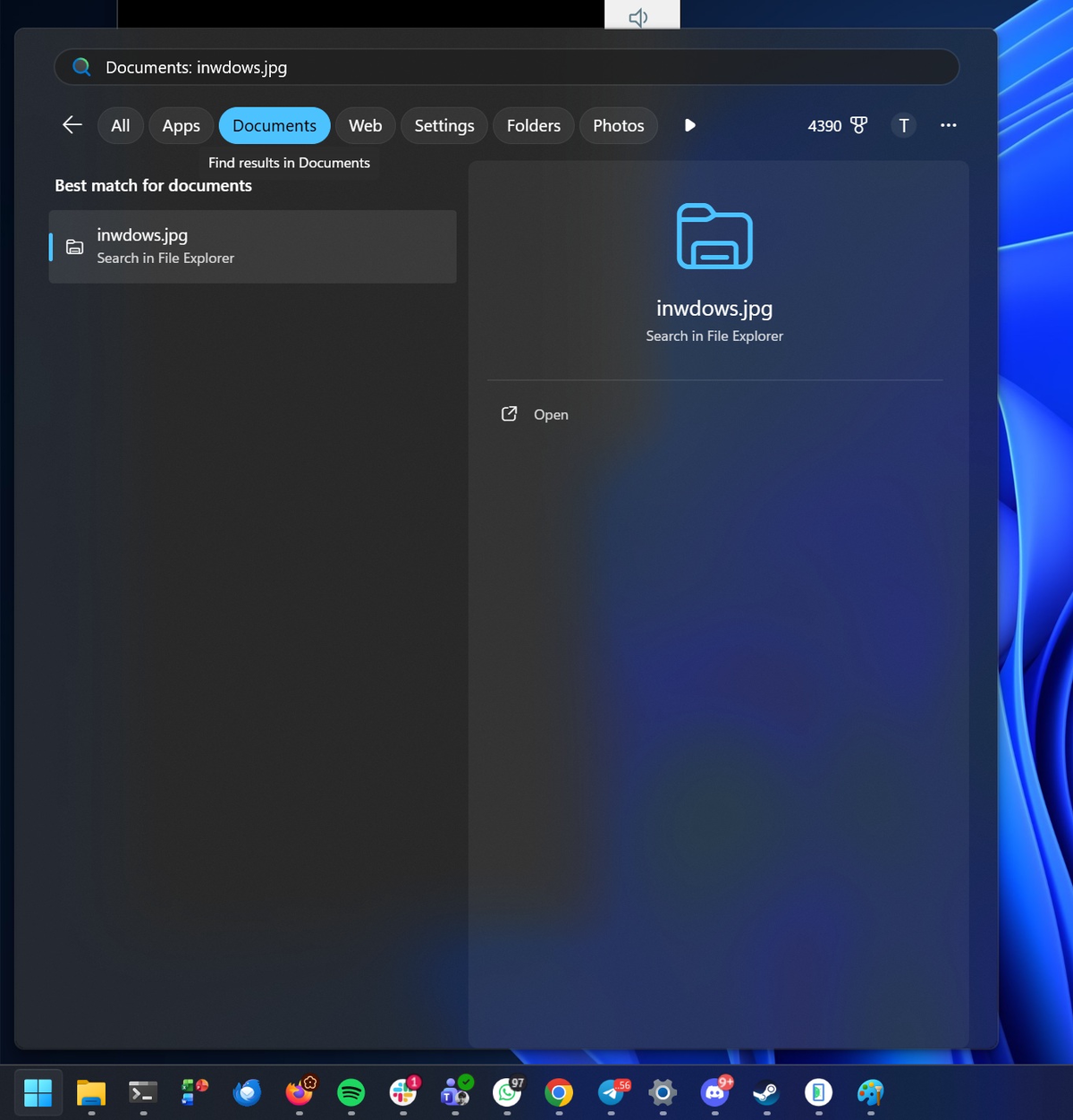Viewport: 1073px width, 1120px height.
Task: Select the Apps filter tab
Action: click(x=182, y=125)
